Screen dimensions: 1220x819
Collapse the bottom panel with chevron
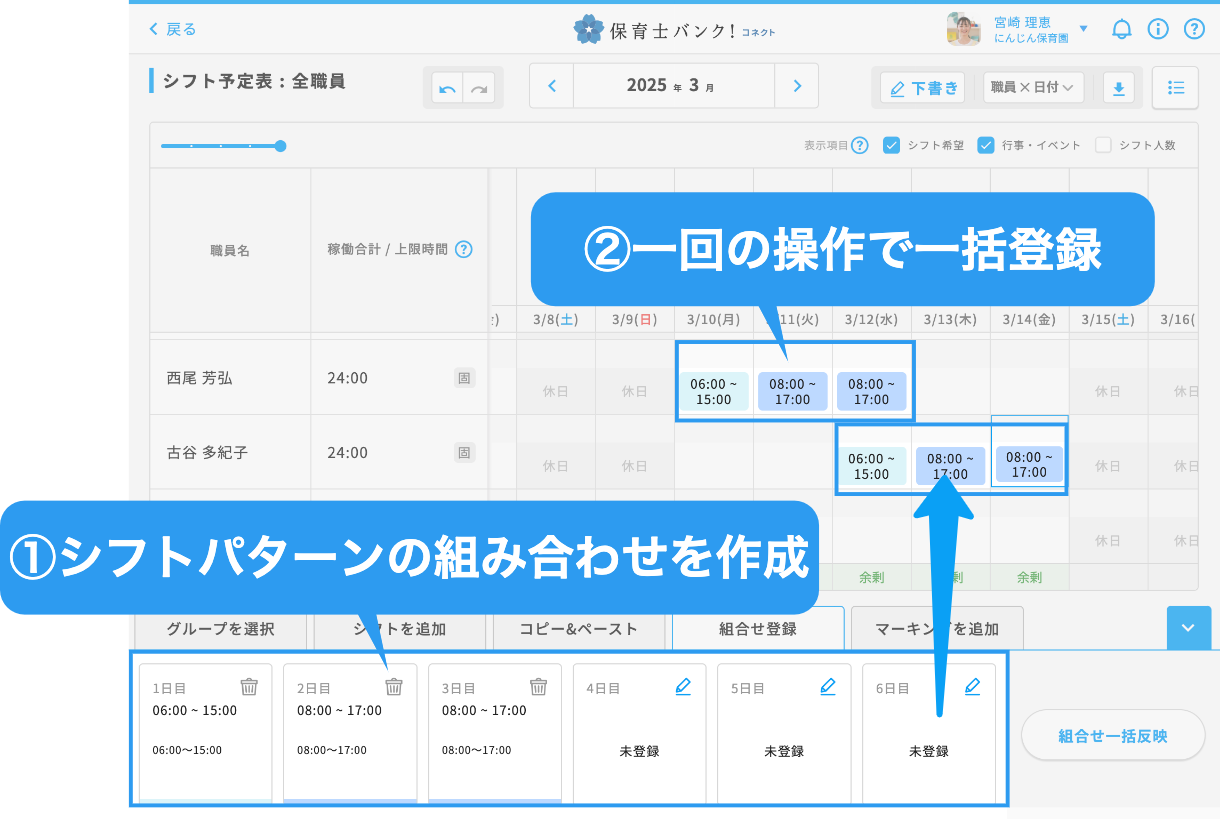pos(1188,628)
